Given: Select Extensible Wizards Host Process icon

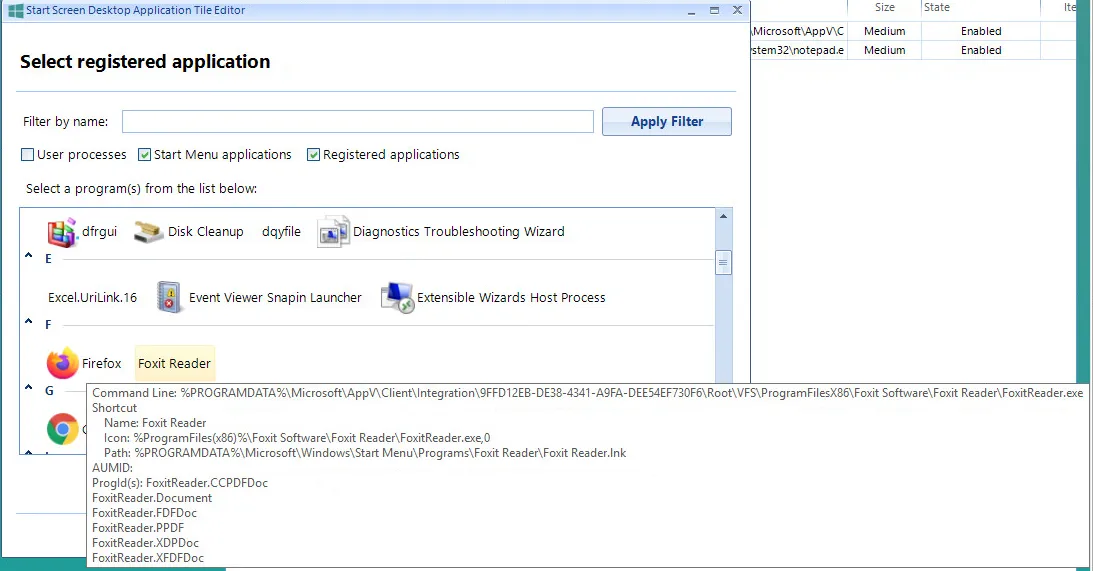Looking at the screenshot, I should [x=398, y=298].
